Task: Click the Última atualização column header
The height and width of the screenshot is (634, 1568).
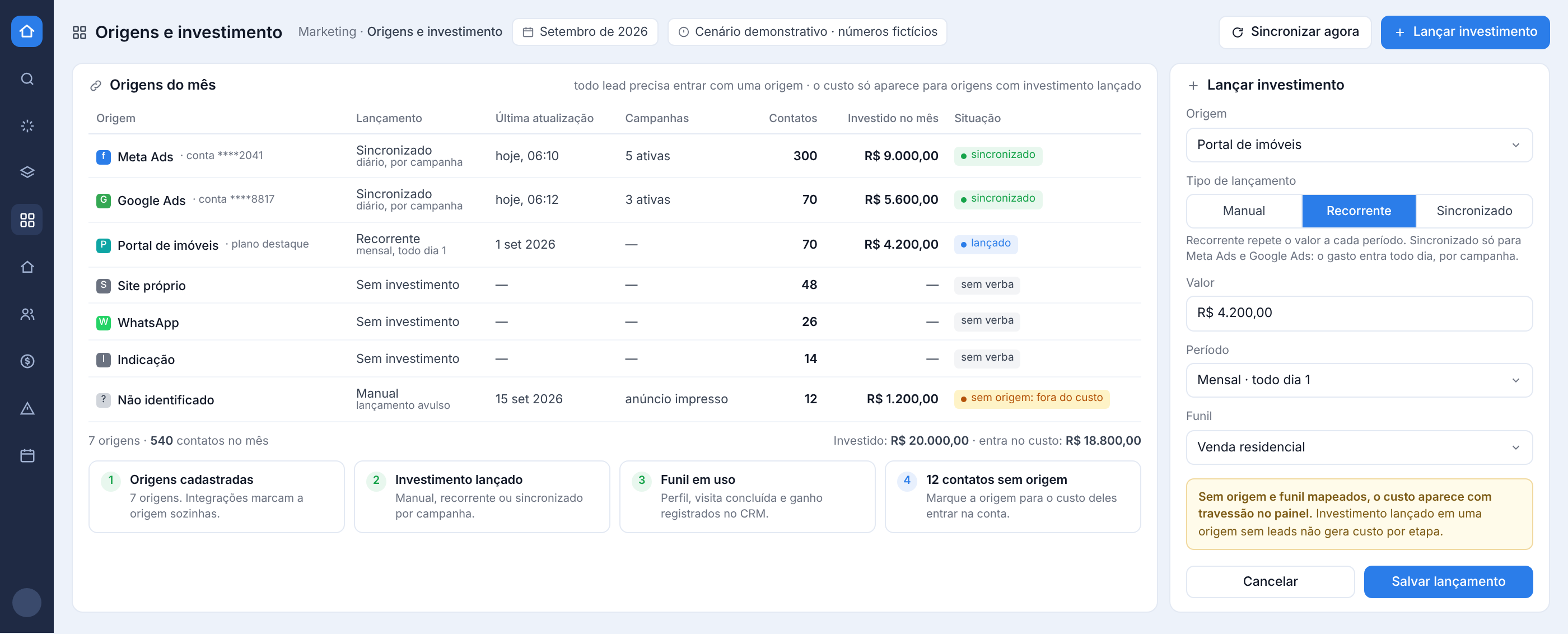Action: point(544,118)
